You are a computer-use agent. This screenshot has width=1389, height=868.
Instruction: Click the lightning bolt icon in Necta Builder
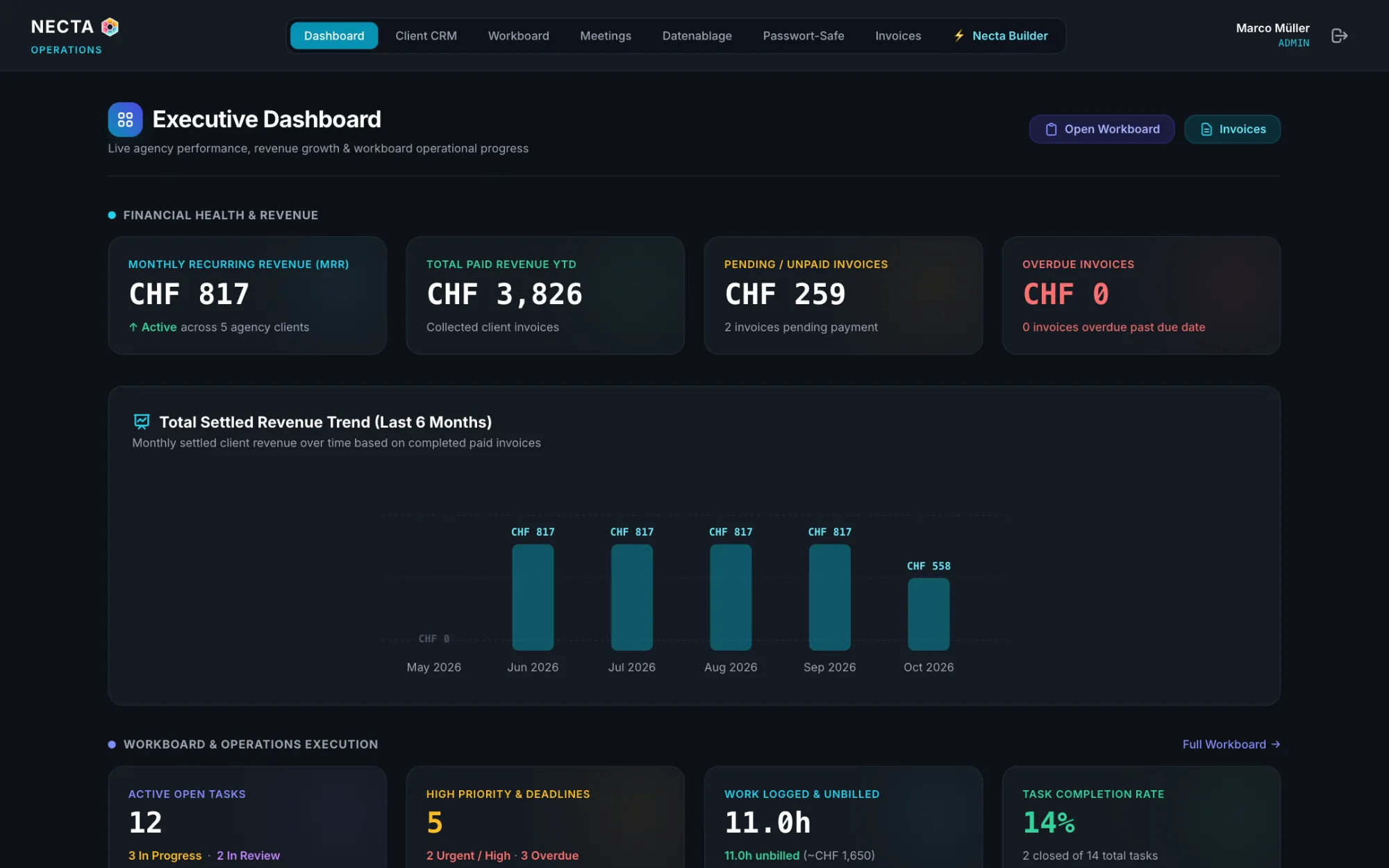[959, 35]
